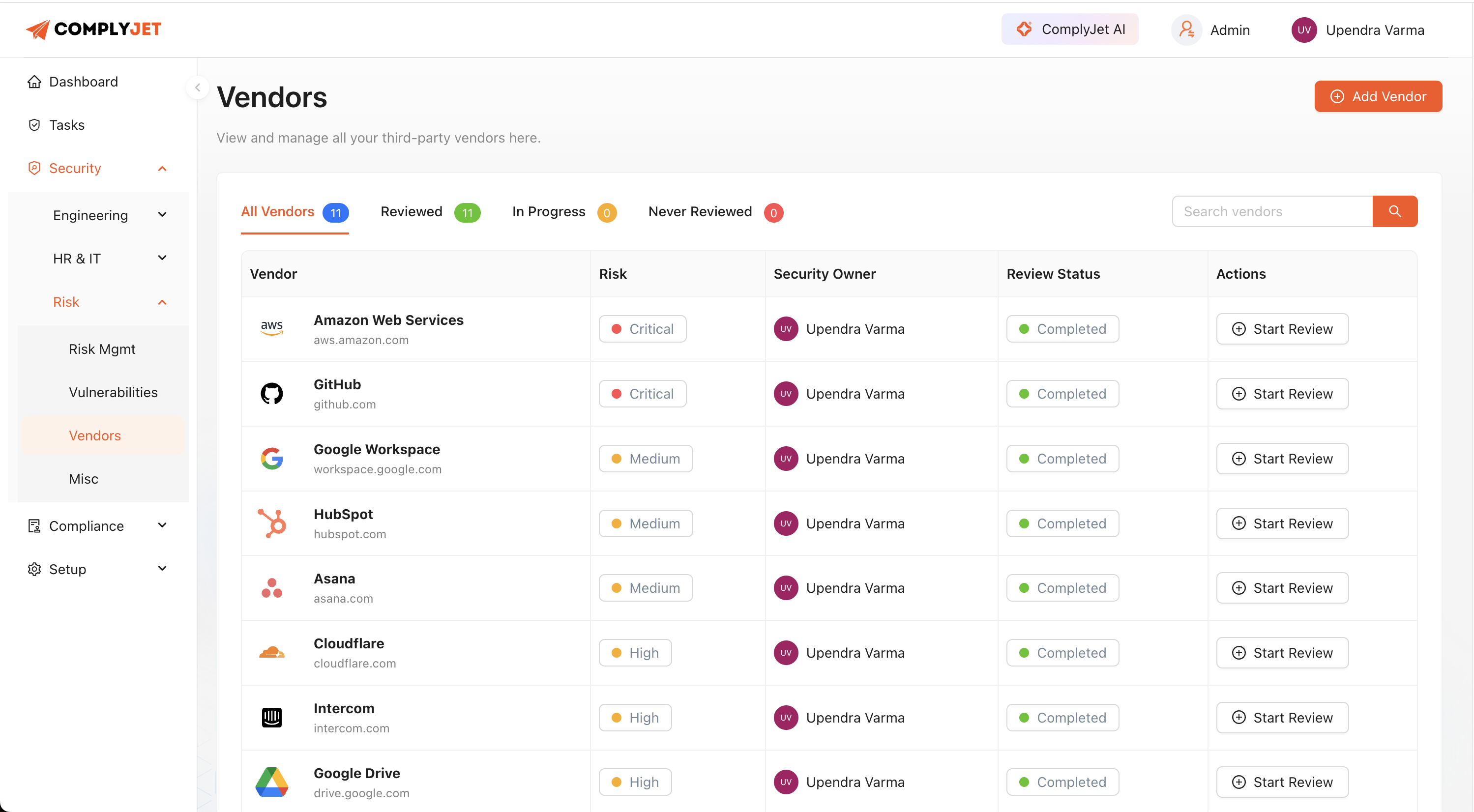Collapse the sidebar with the arrow icon

pos(198,87)
